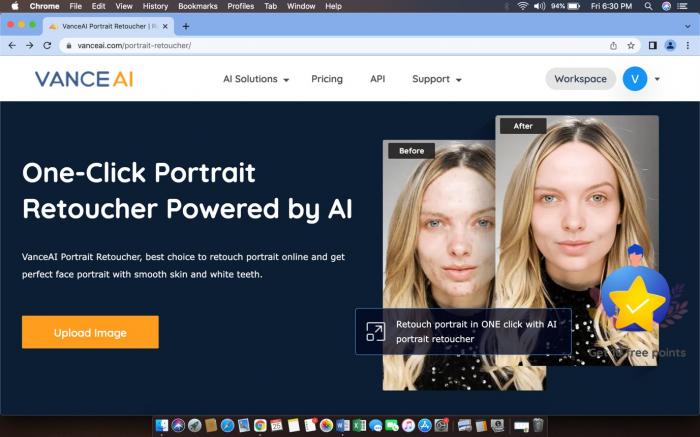Viewport: 700px width, 437px height.
Task: Open Finder from the dock
Action: [162, 425]
